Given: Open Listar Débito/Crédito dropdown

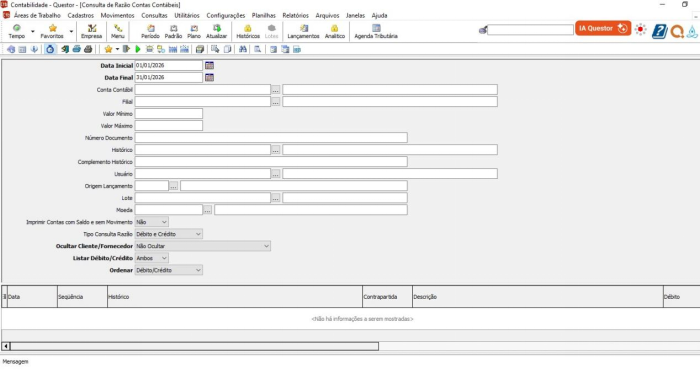Looking at the screenshot, I should click(x=152, y=258).
